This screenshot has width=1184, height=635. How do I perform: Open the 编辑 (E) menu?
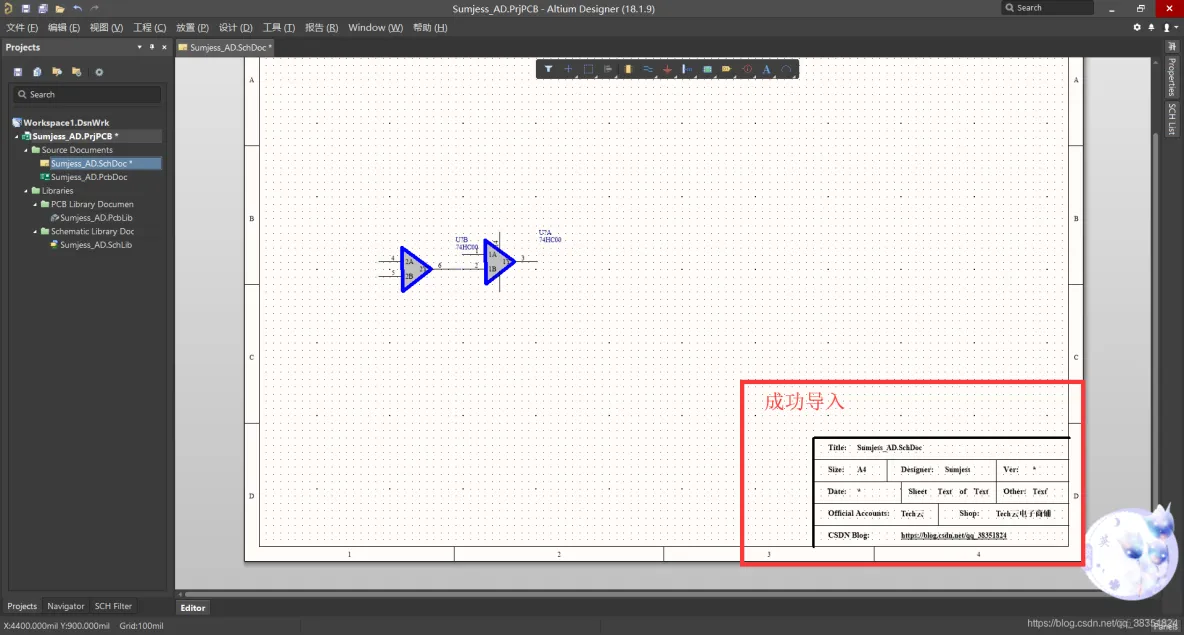click(63, 27)
